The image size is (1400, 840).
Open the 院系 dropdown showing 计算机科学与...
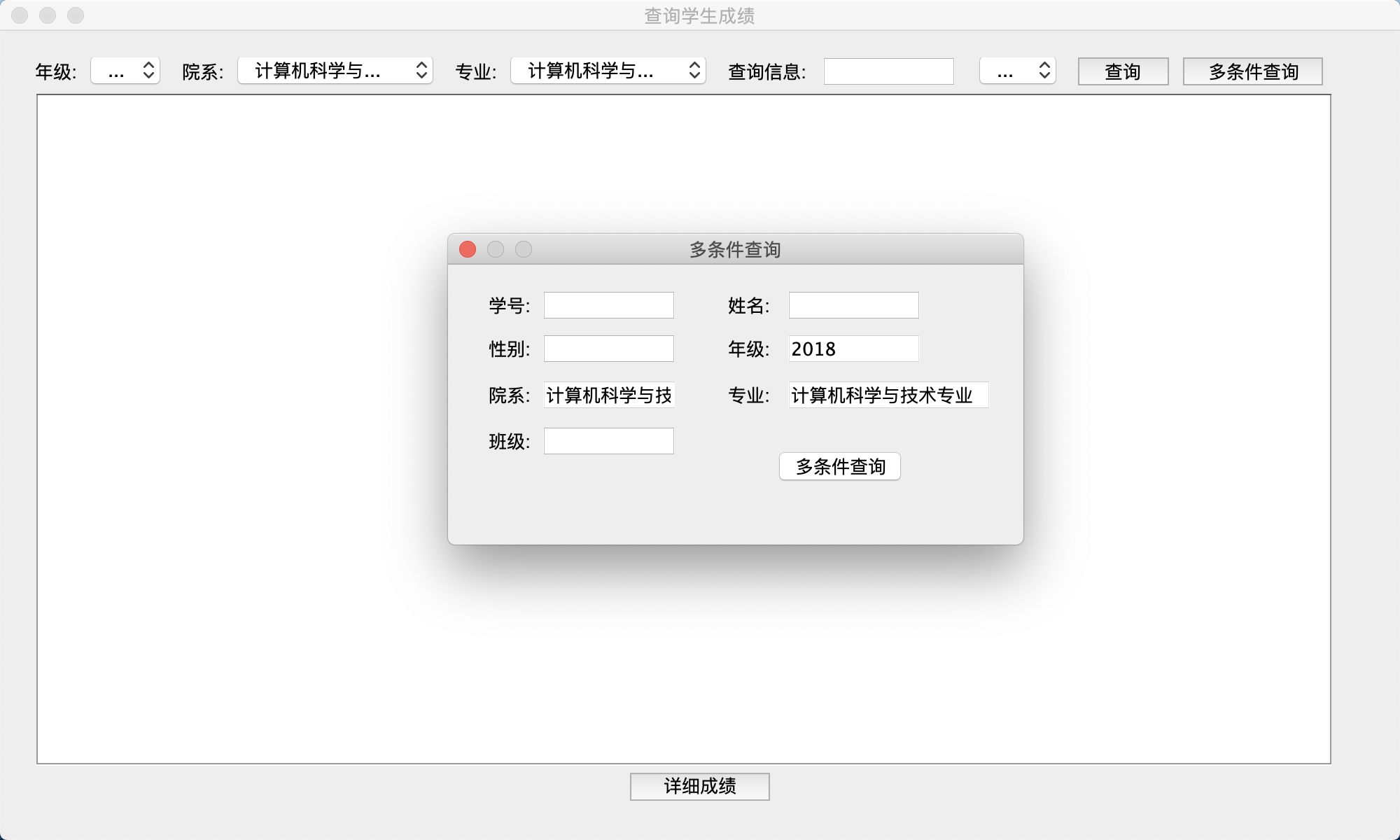pos(335,70)
